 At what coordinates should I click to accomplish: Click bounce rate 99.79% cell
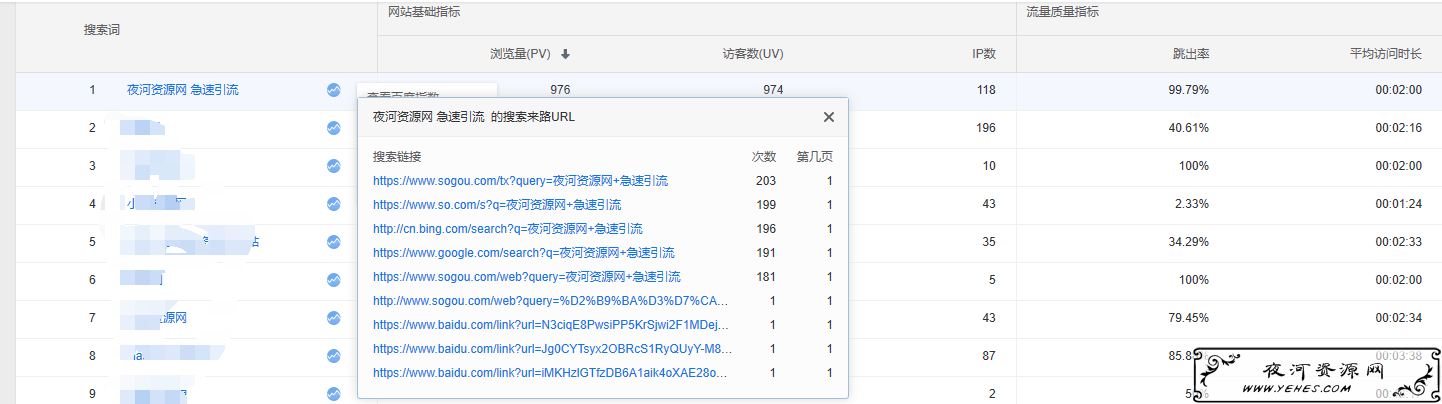(x=1189, y=90)
